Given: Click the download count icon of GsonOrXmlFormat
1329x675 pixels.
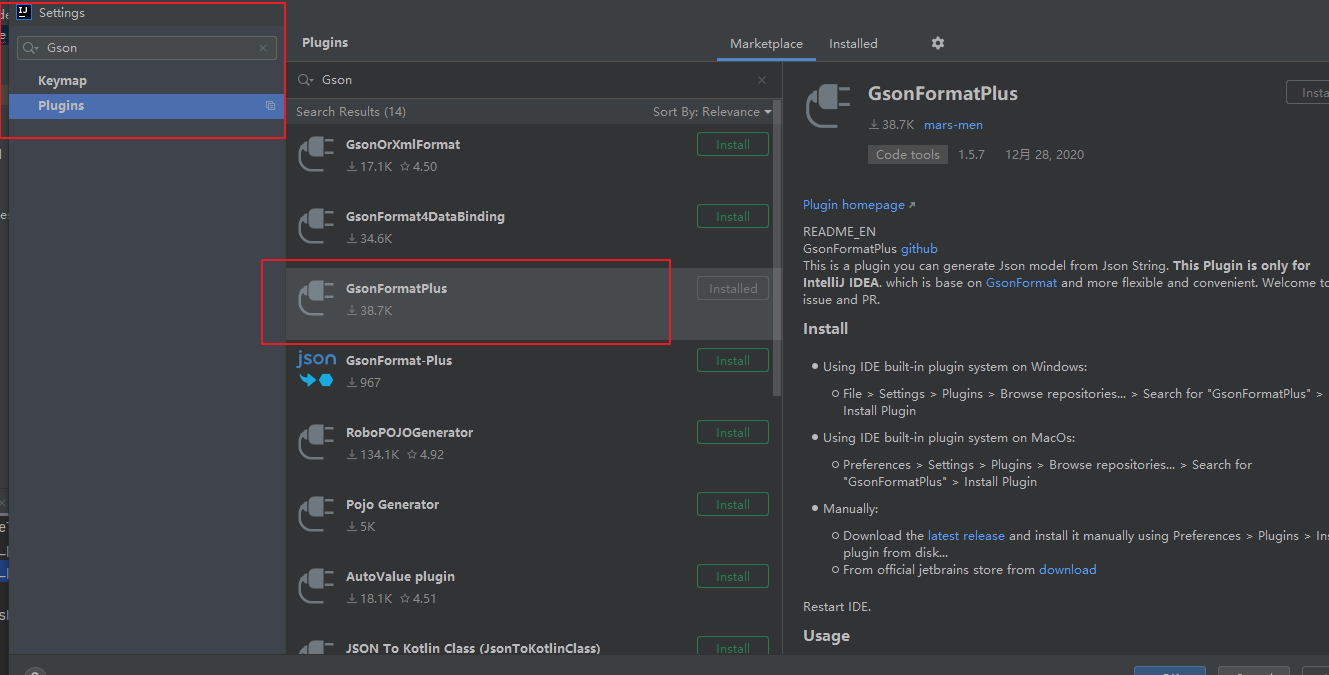Looking at the screenshot, I should (x=352, y=167).
